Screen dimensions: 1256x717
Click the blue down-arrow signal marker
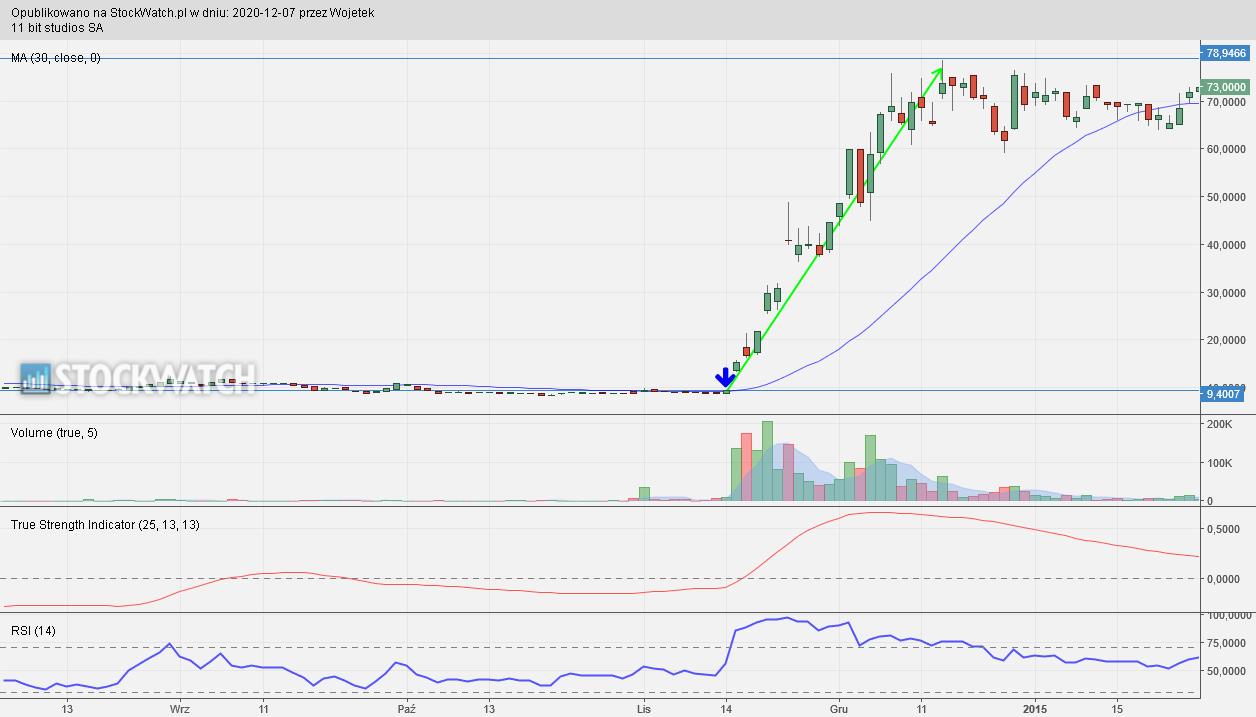[x=725, y=378]
